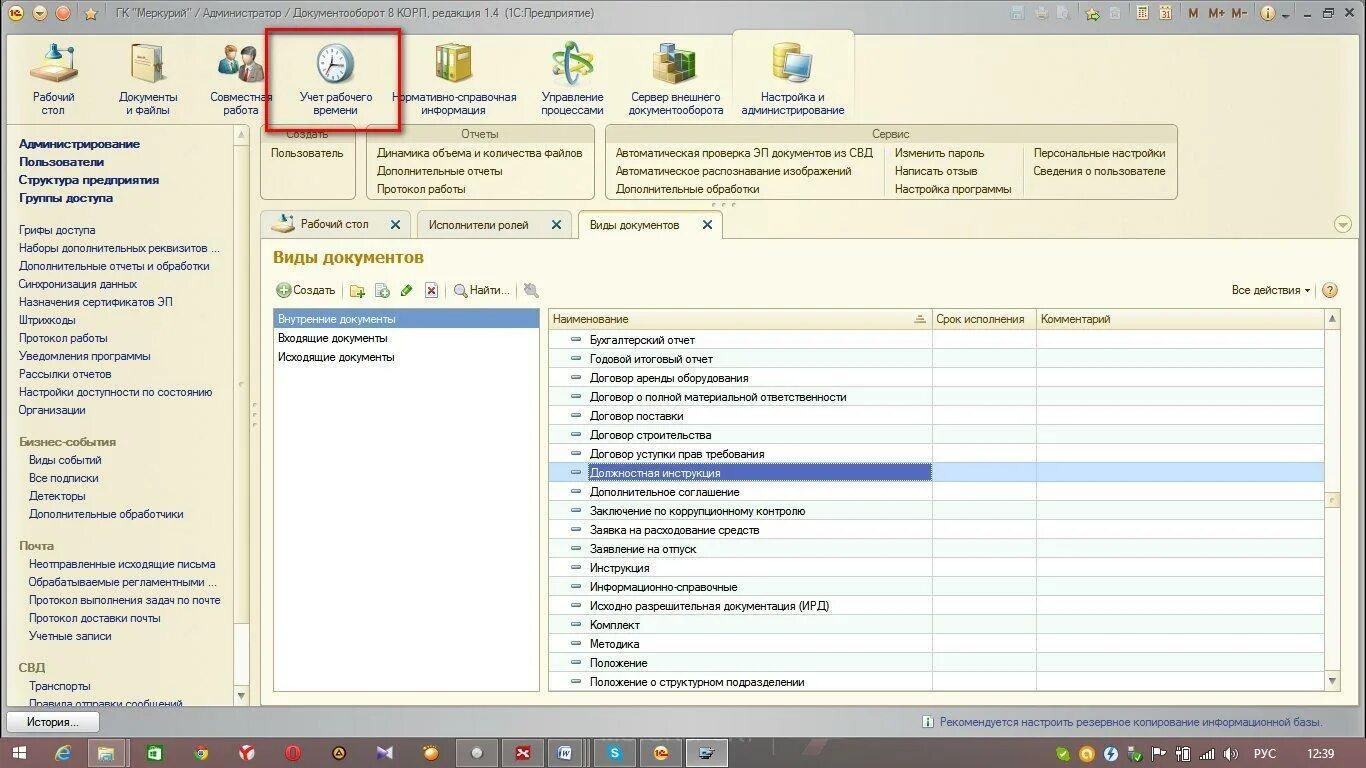Open Учет рабочего времени section
1366x768 pixels.
click(x=335, y=80)
